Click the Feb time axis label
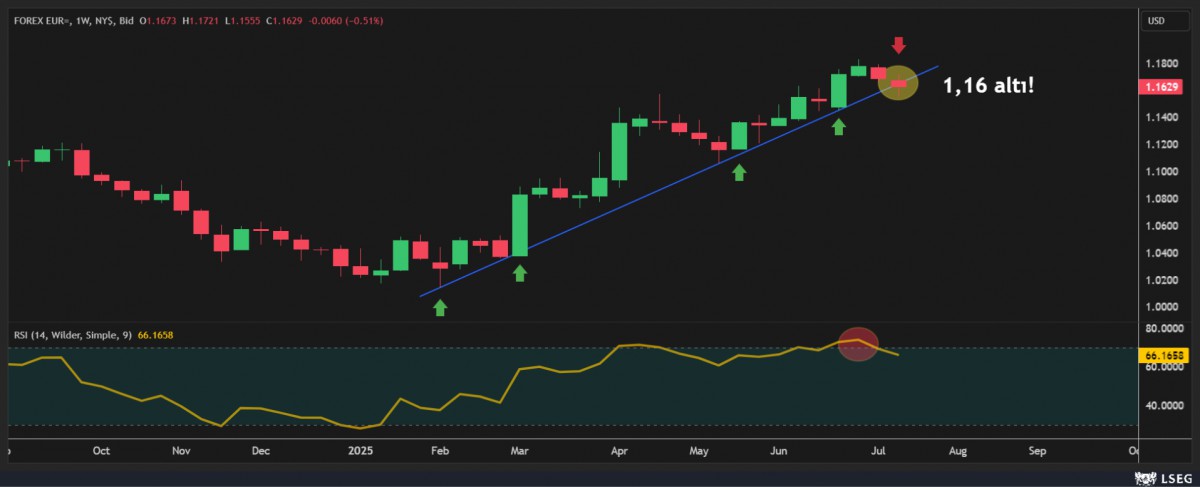Image resolution: width=1200 pixels, height=487 pixels. point(440,451)
